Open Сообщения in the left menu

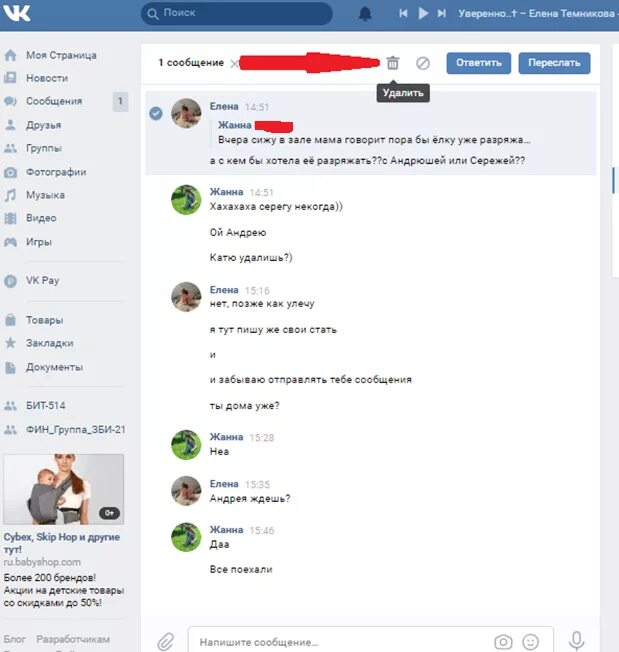[54, 101]
